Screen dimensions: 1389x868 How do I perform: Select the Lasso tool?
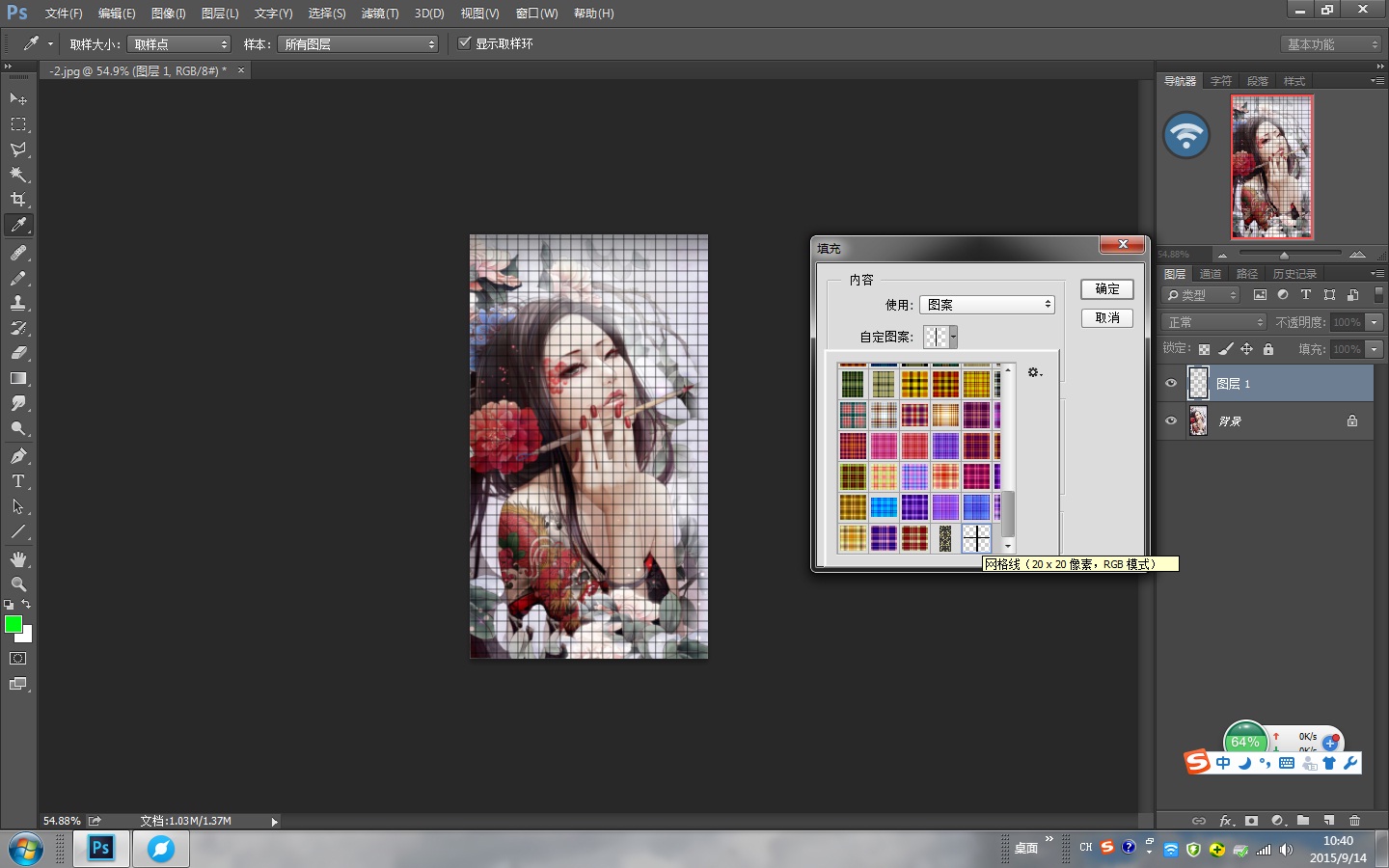tap(18, 149)
